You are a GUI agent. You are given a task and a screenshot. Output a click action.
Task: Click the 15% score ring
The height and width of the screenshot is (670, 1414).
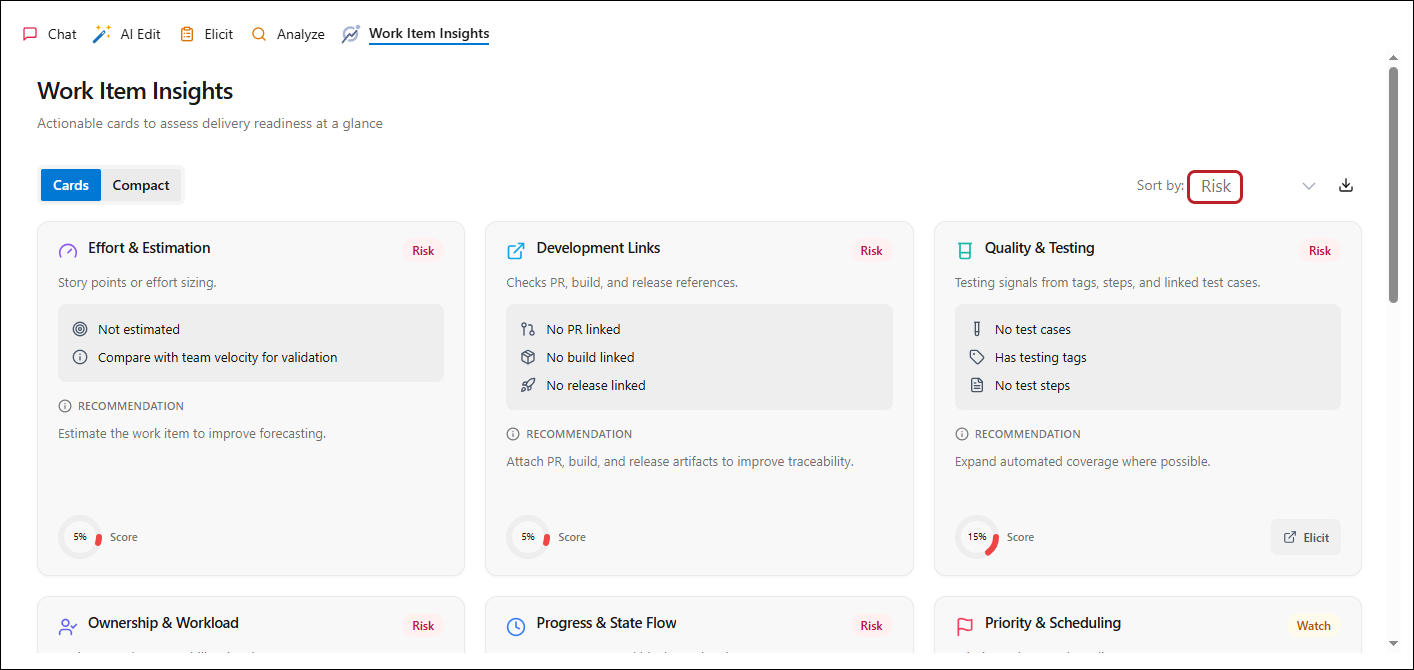[977, 537]
